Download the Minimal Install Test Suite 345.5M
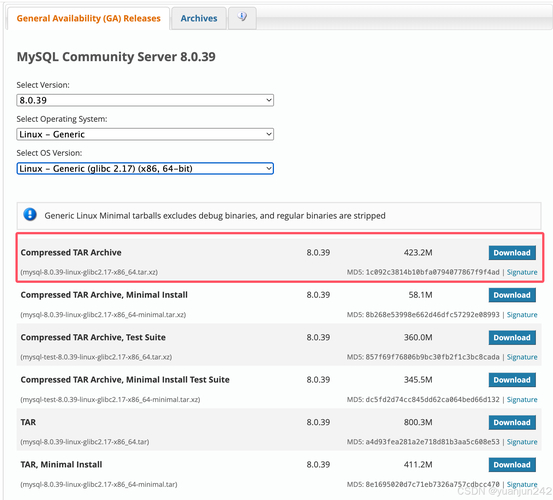 tap(512, 380)
